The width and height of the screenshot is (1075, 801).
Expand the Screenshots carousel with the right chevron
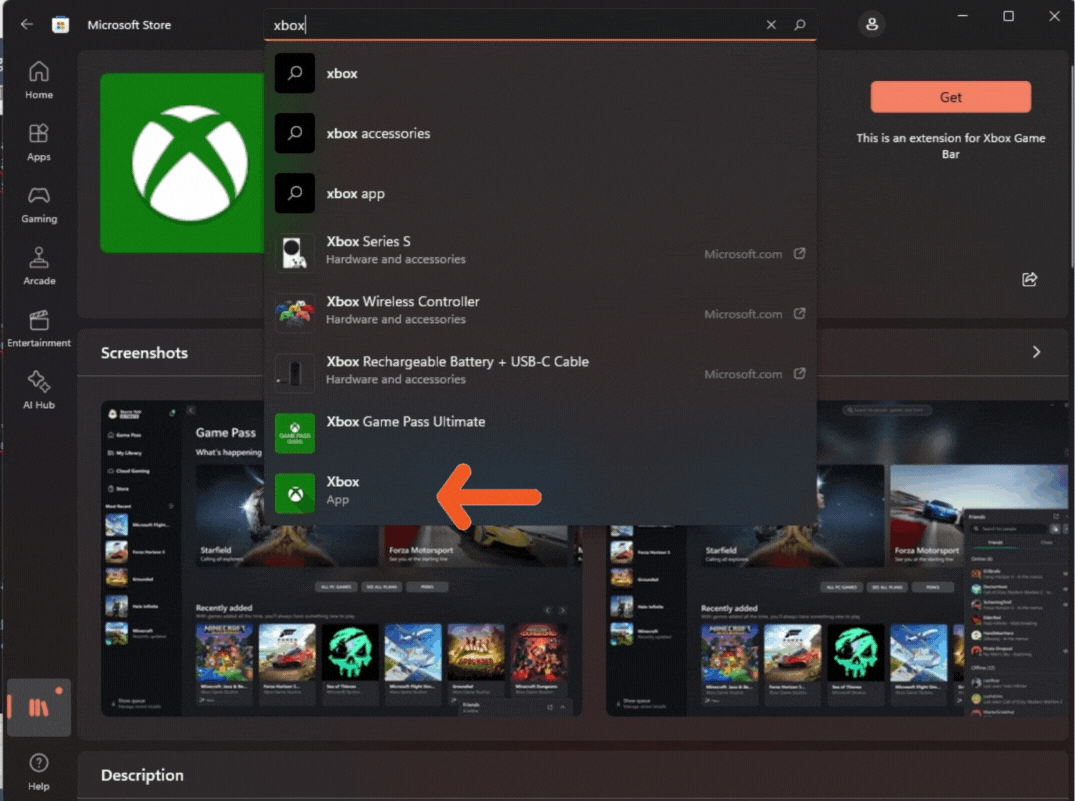coord(1037,353)
